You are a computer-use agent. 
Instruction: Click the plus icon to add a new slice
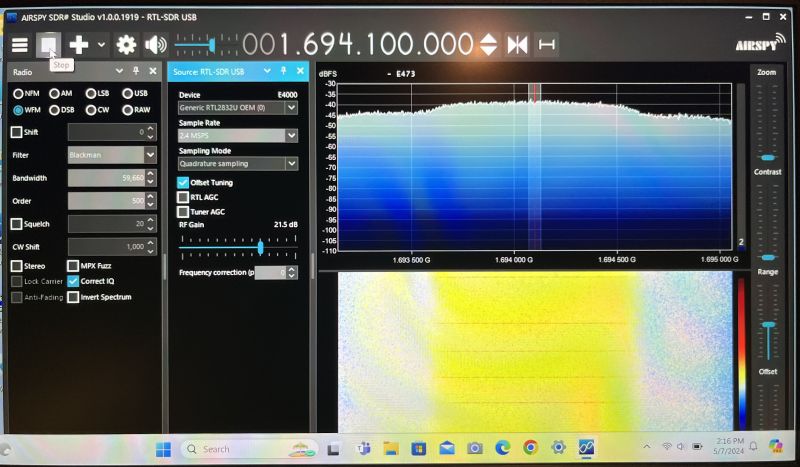[78, 45]
